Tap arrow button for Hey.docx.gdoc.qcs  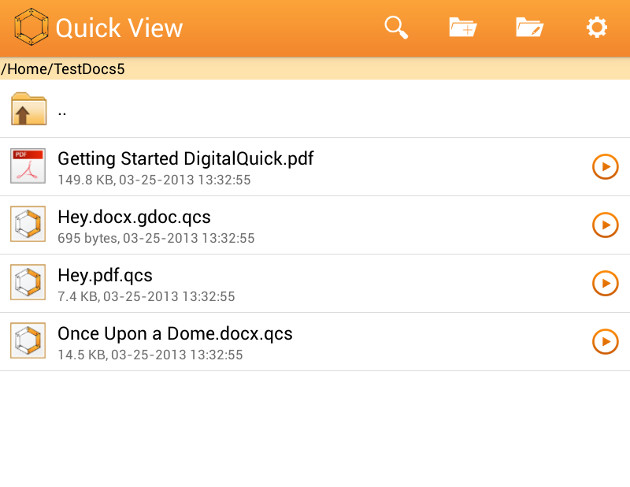(x=605, y=225)
